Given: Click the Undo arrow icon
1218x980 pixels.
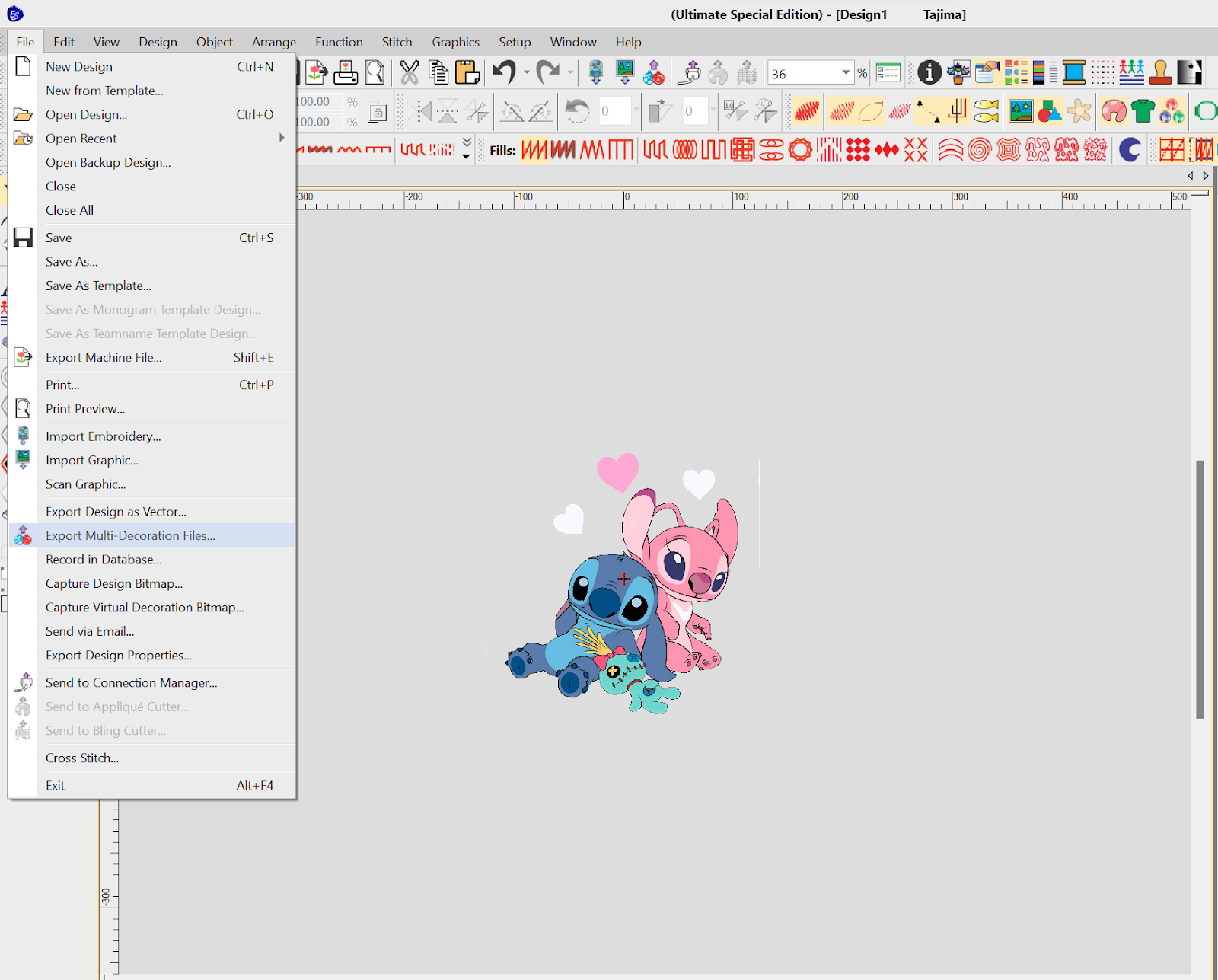Looking at the screenshot, I should coord(504,73).
